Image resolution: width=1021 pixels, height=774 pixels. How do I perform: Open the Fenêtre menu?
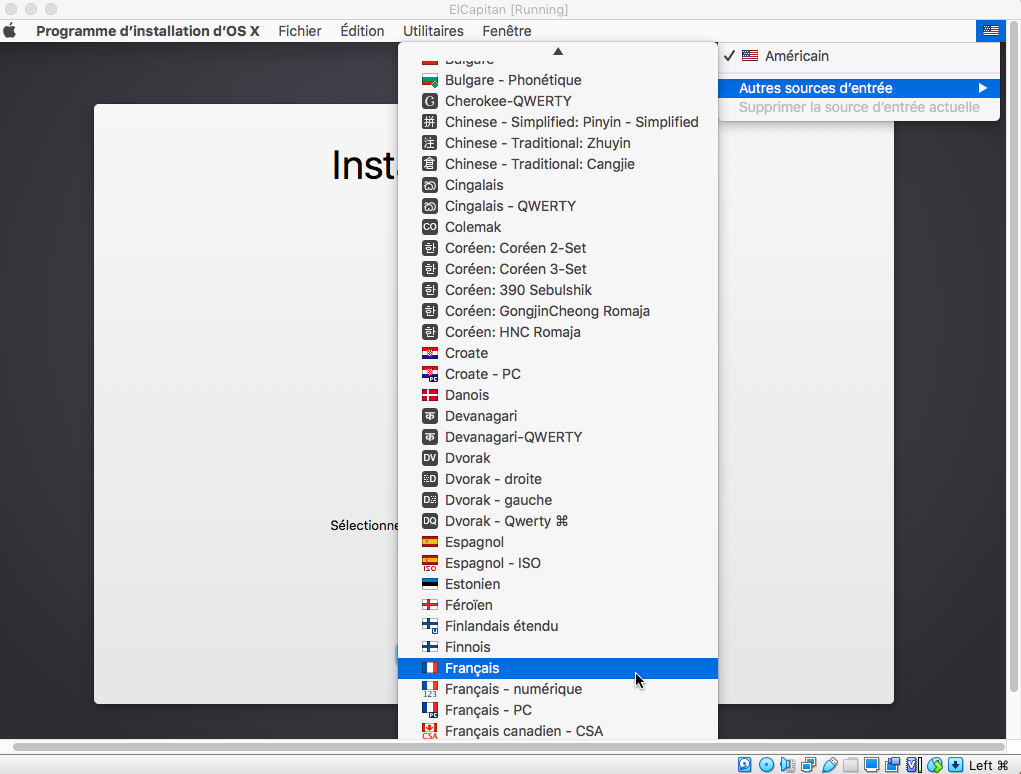click(x=507, y=31)
